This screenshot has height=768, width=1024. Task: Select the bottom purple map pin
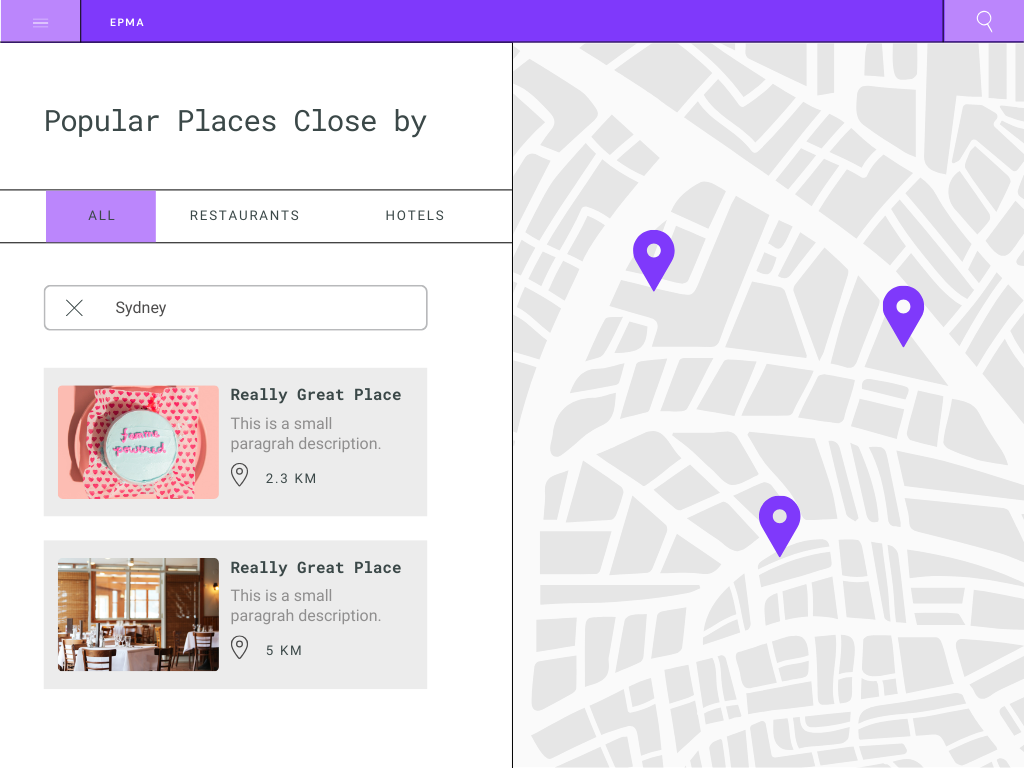[779, 526]
